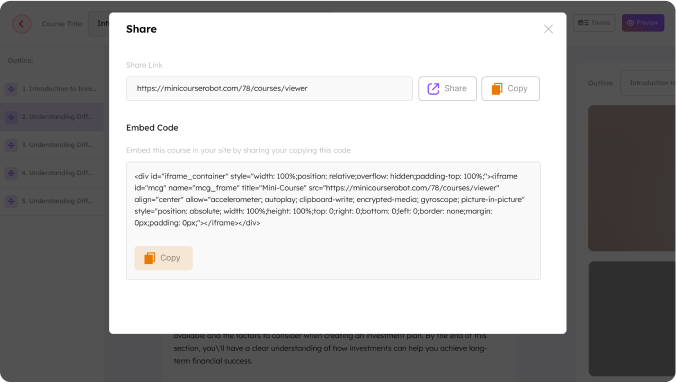Image resolution: width=676 pixels, height=383 pixels.
Task: Close the Share dialog with the X icon
Action: point(548,29)
